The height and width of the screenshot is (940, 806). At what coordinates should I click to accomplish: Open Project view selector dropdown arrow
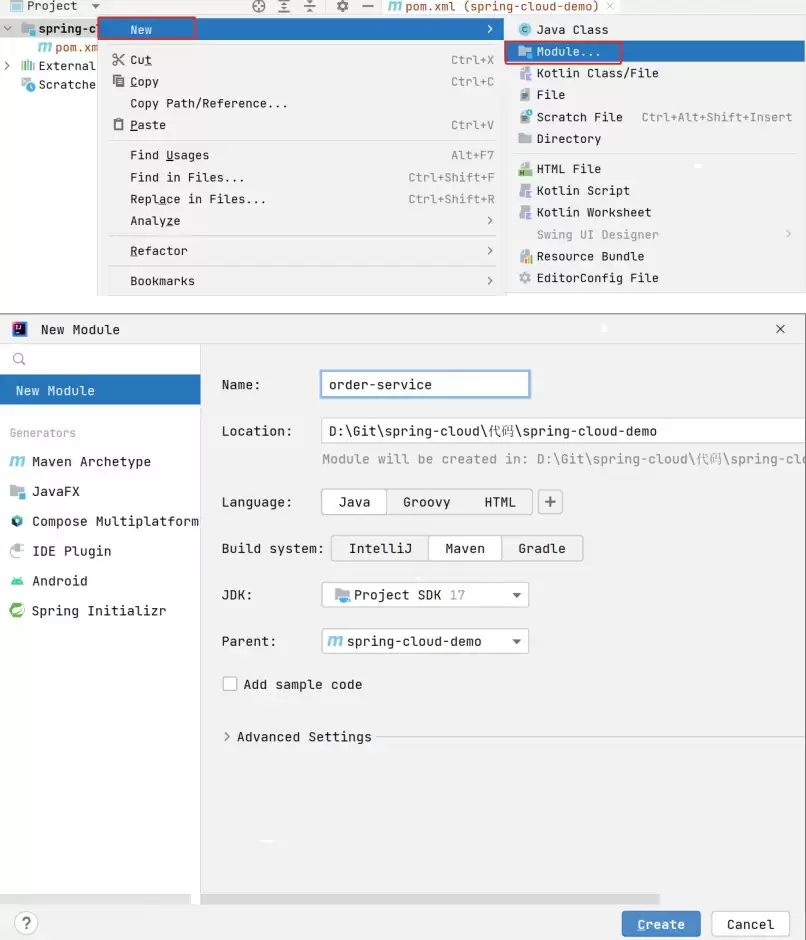click(95, 6)
